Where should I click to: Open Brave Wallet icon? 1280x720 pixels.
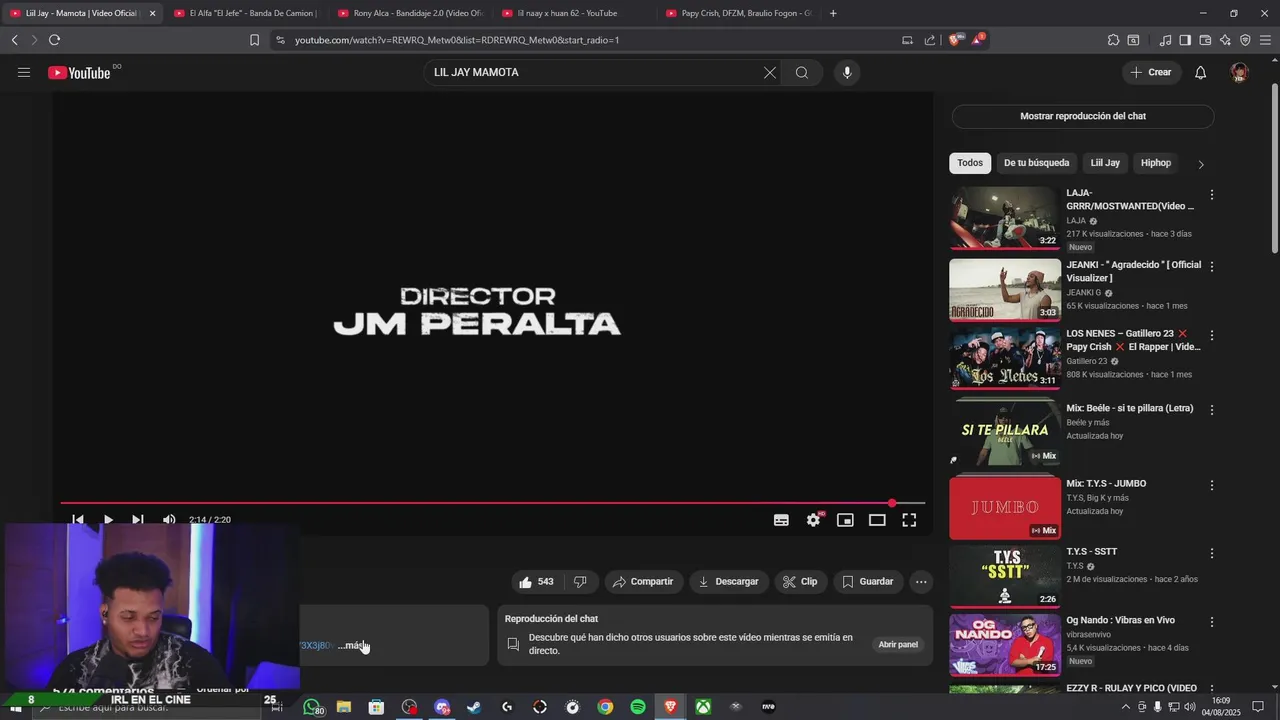[1205, 40]
